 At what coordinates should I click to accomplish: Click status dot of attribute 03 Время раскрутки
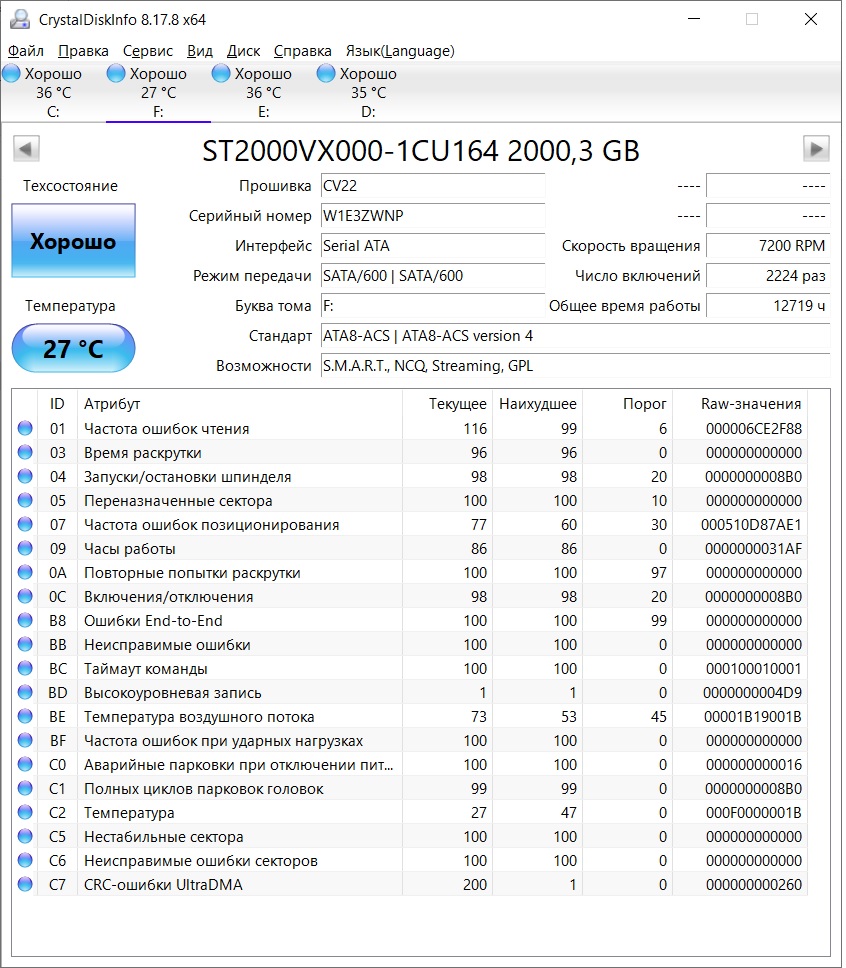click(25, 452)
